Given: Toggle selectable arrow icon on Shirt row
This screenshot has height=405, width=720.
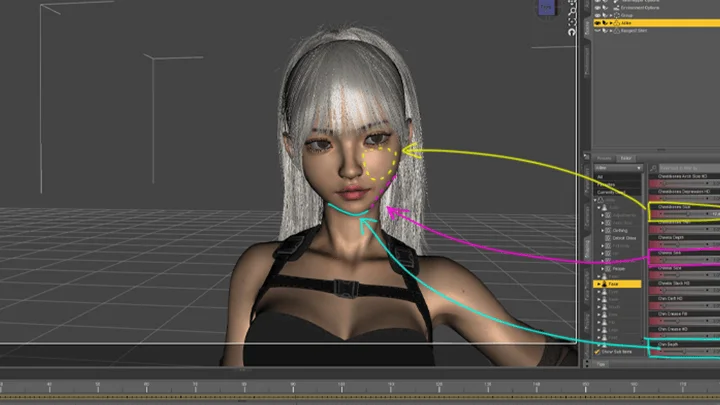Looking at the screenshot, I should pyautogui.click(x=605, y=31).
